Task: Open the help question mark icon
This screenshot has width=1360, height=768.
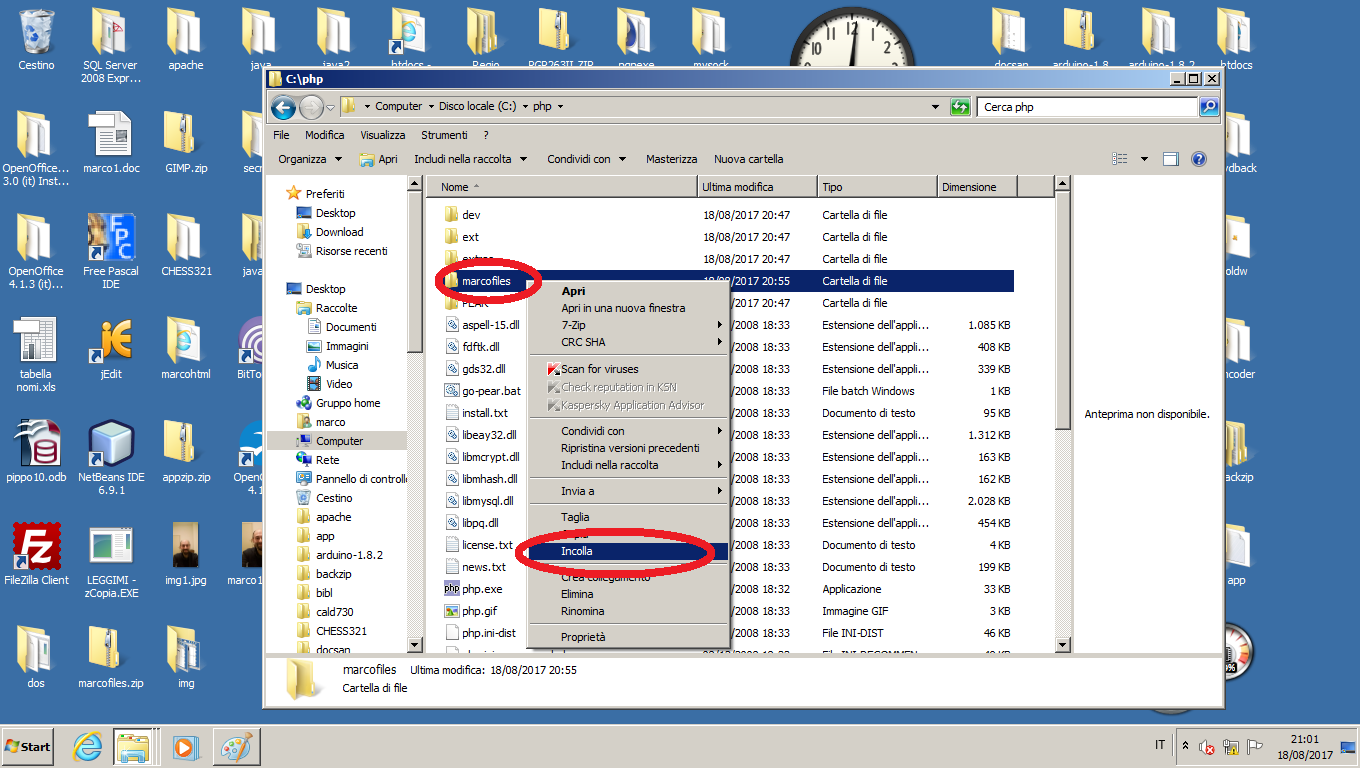Action: coord(1199,159)
